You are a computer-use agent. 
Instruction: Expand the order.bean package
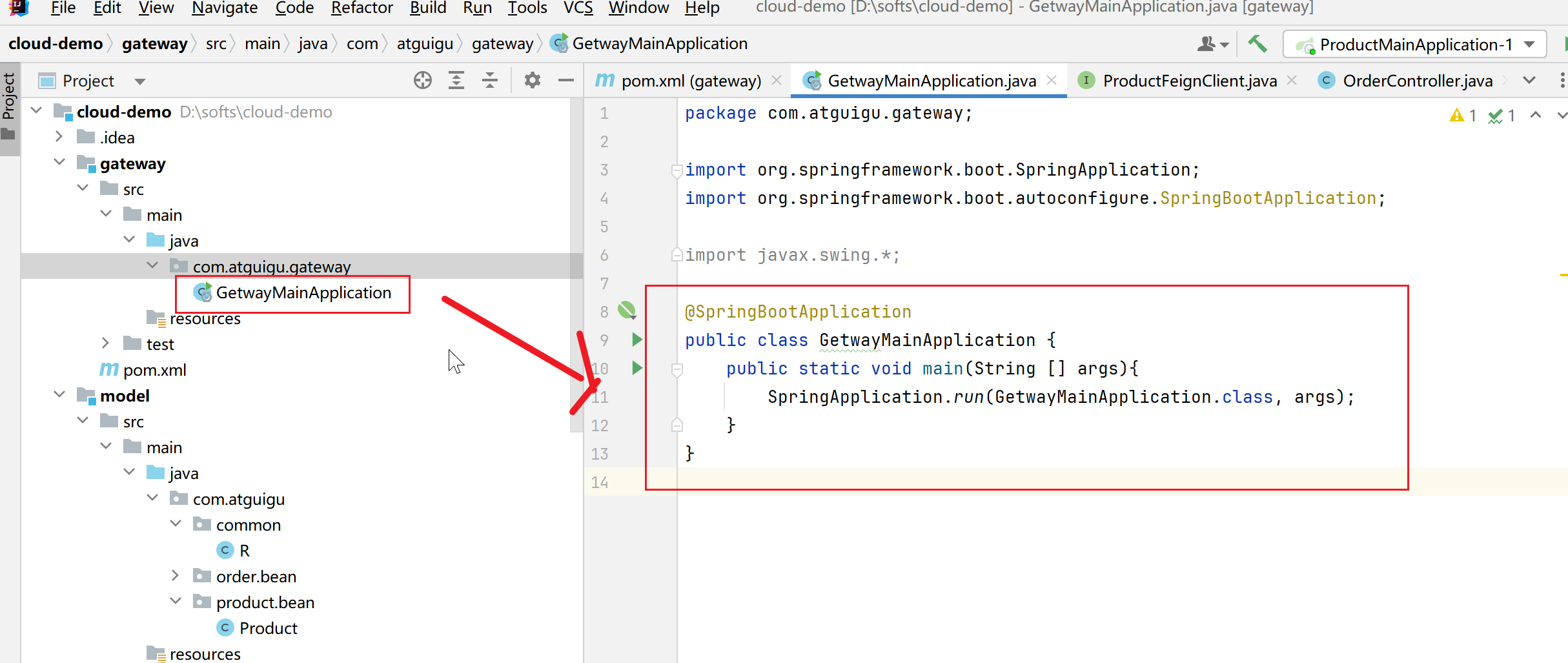176,575
